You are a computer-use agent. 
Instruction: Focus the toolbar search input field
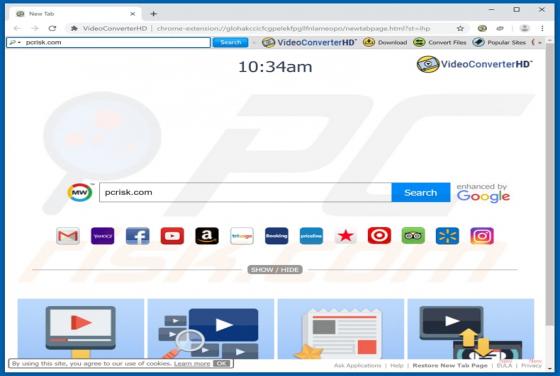[x=109, y=42]
